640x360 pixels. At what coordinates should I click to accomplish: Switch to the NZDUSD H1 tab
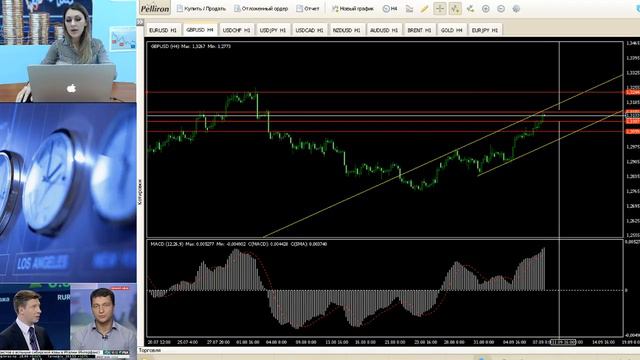click(346, 30)
